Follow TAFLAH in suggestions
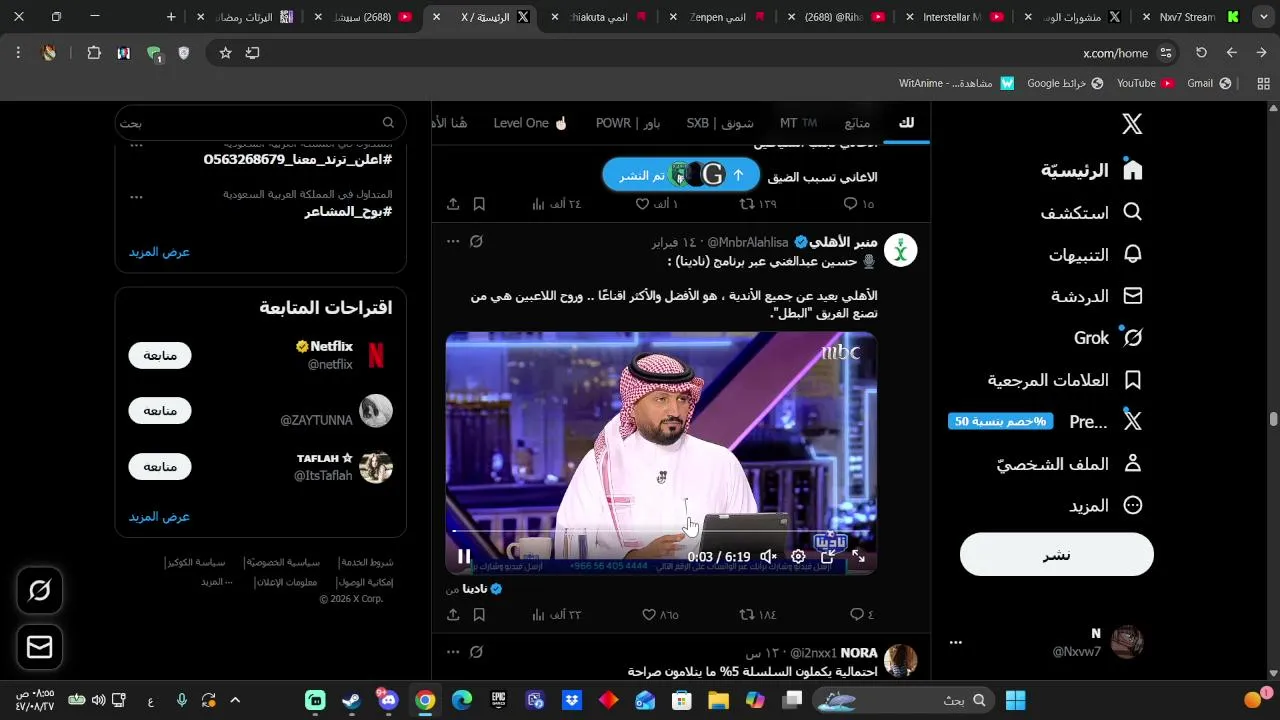This screenshot has width=1280, height=720. coord(160,467)
